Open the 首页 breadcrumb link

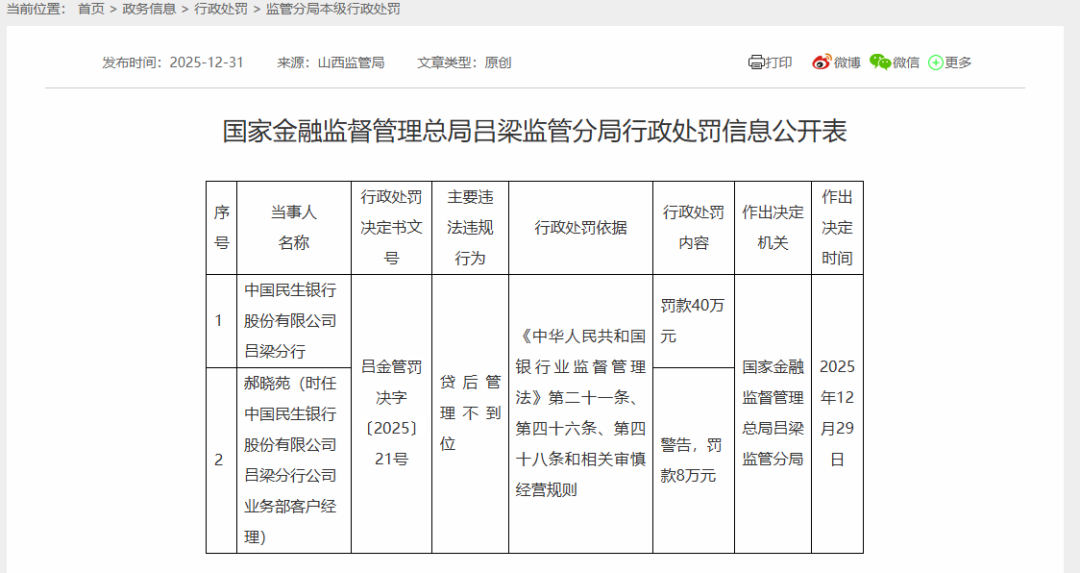tap(91, 9)
